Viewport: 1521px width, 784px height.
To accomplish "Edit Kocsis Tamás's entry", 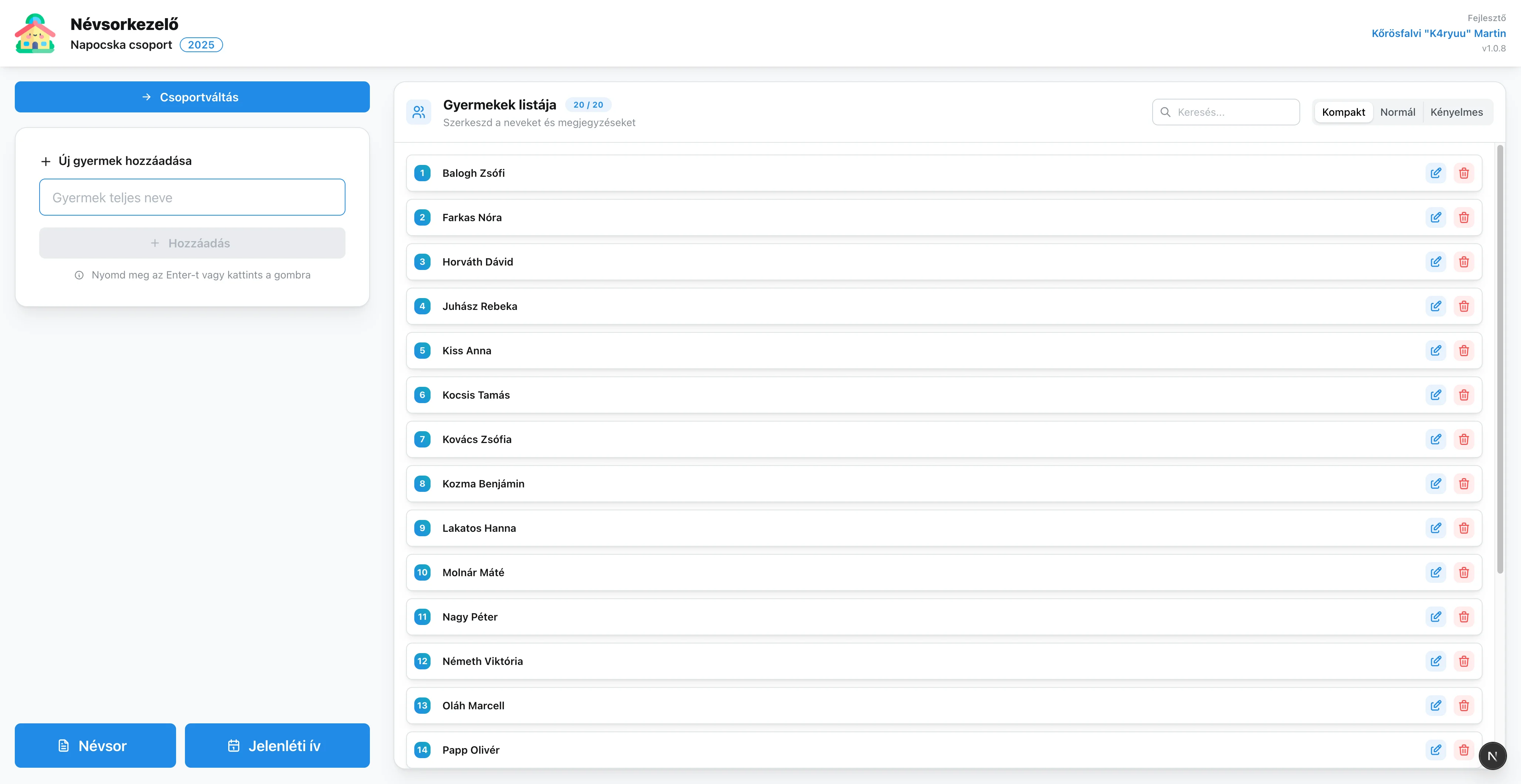I will pos(1436,395).
